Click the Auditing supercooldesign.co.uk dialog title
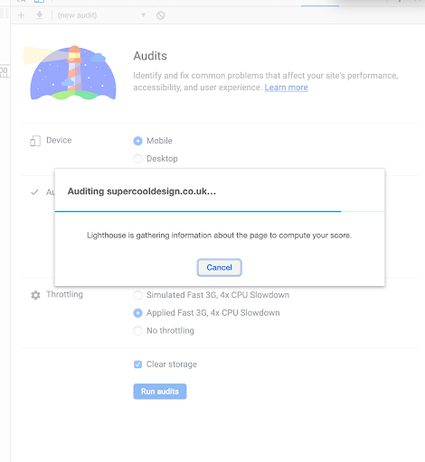The width and height of the screenshot is (425, 462). click(x=142, y=191)
